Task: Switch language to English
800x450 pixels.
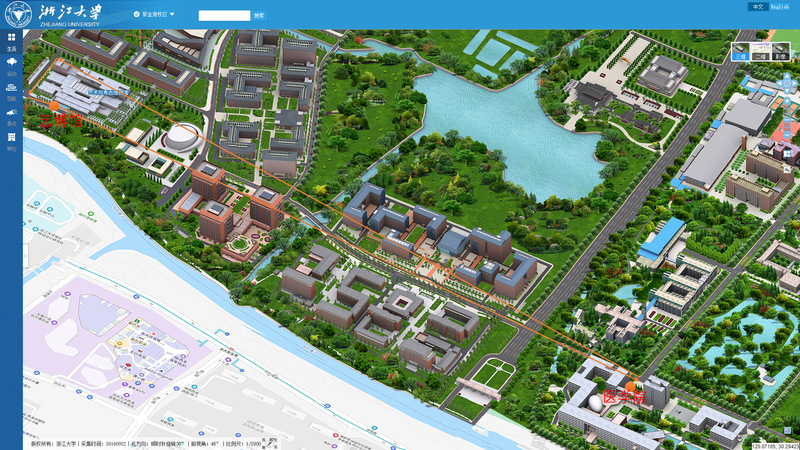Action: pos(780,7)
